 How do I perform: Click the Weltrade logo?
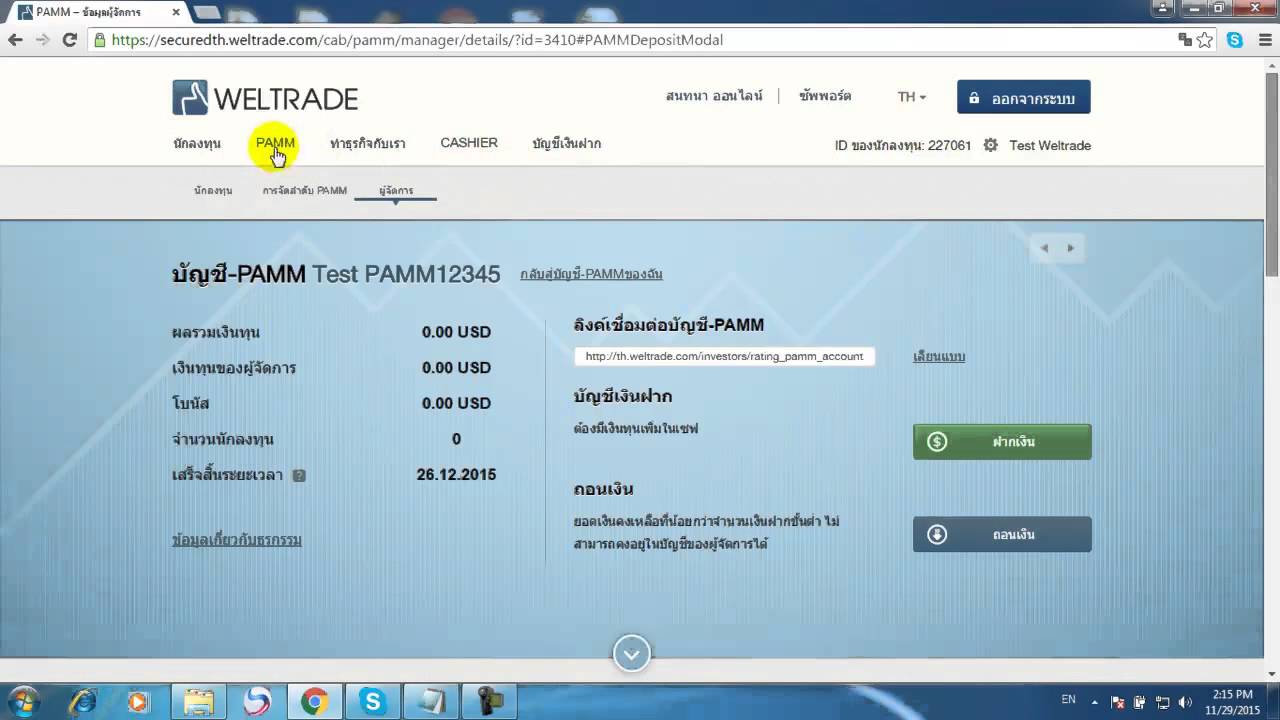tap(265, 98)
